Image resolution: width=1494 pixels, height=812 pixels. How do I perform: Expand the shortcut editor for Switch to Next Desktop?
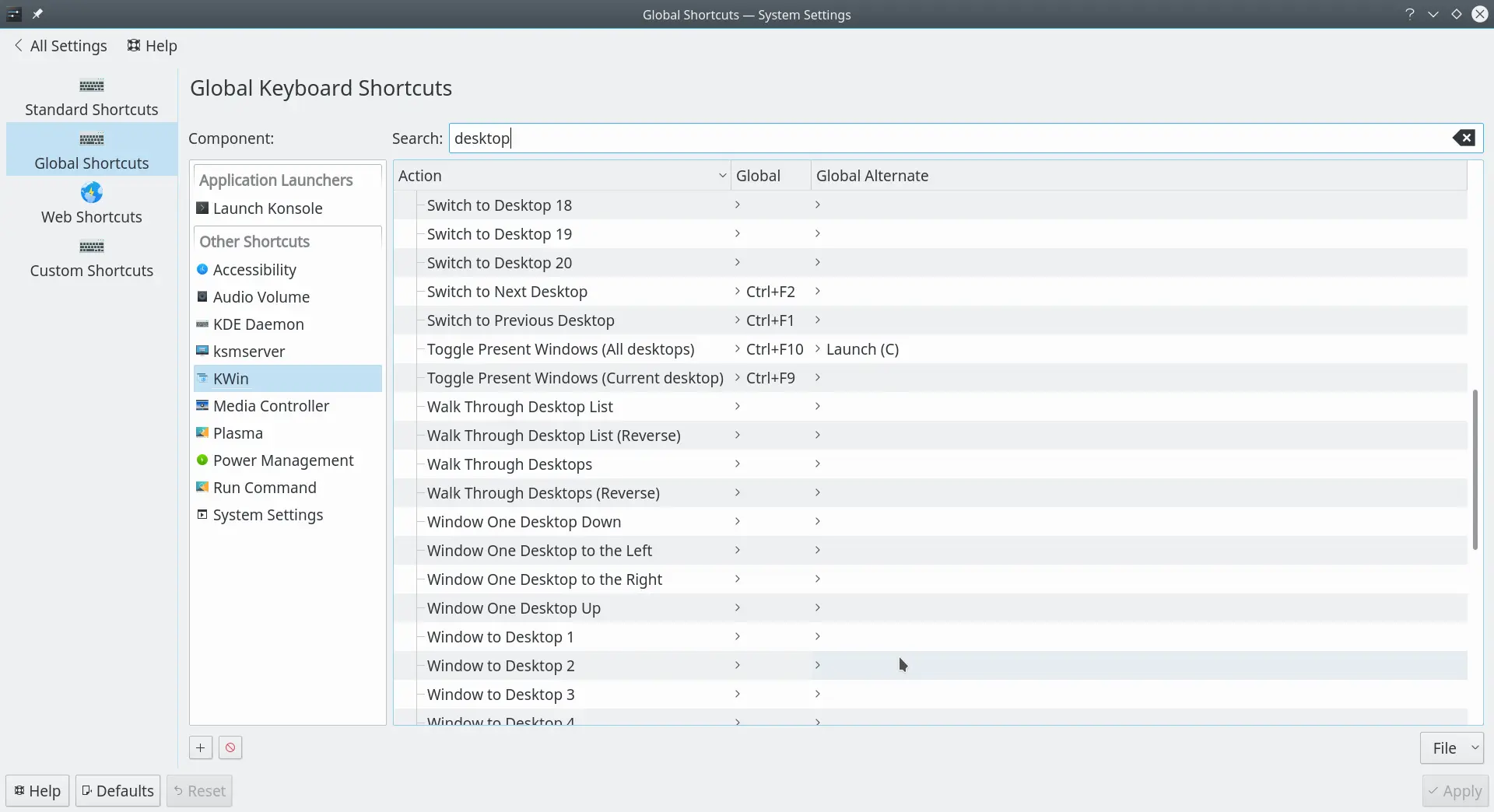pos(736,291)
